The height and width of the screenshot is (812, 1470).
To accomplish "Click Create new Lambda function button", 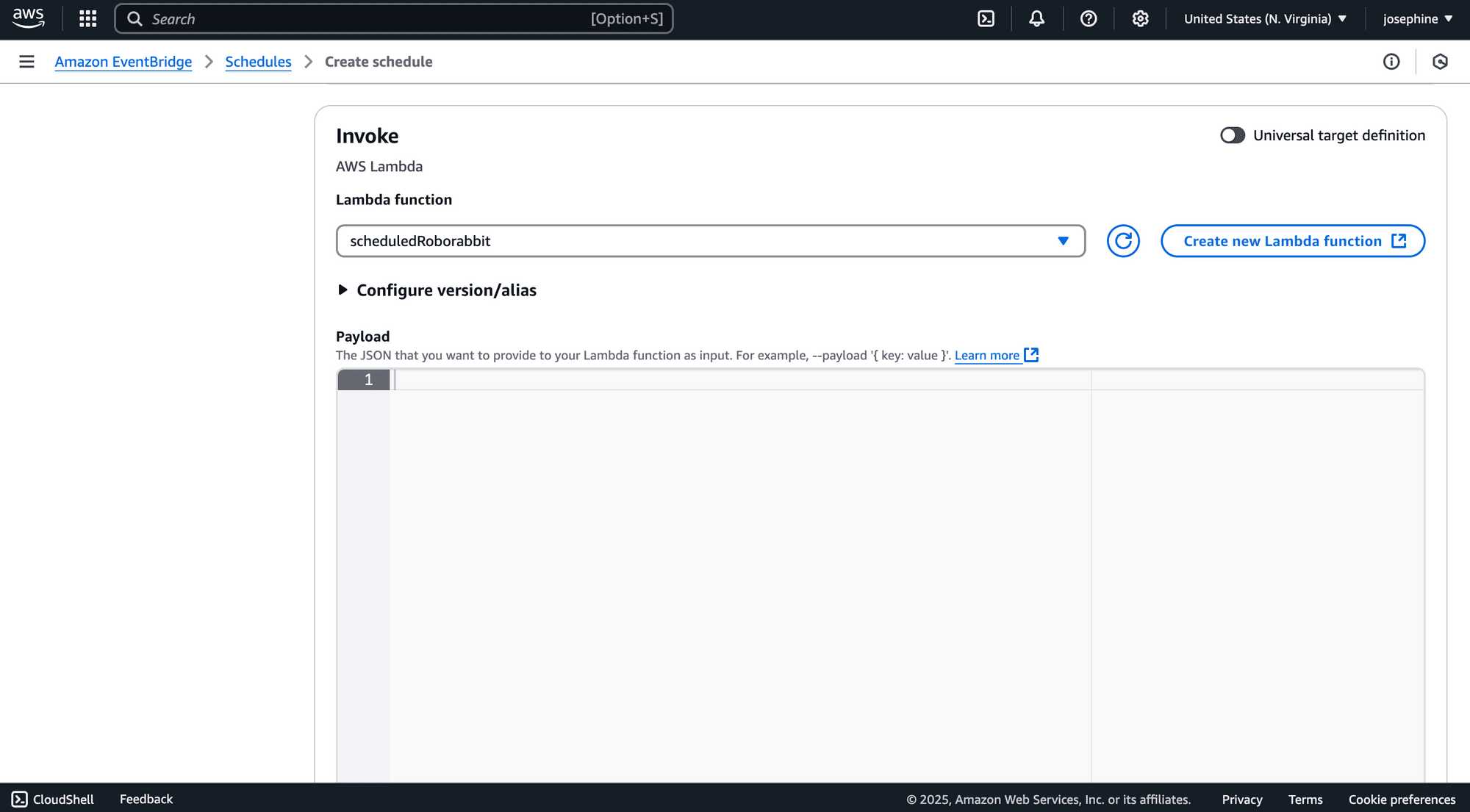I will [x=1293, y=241].
